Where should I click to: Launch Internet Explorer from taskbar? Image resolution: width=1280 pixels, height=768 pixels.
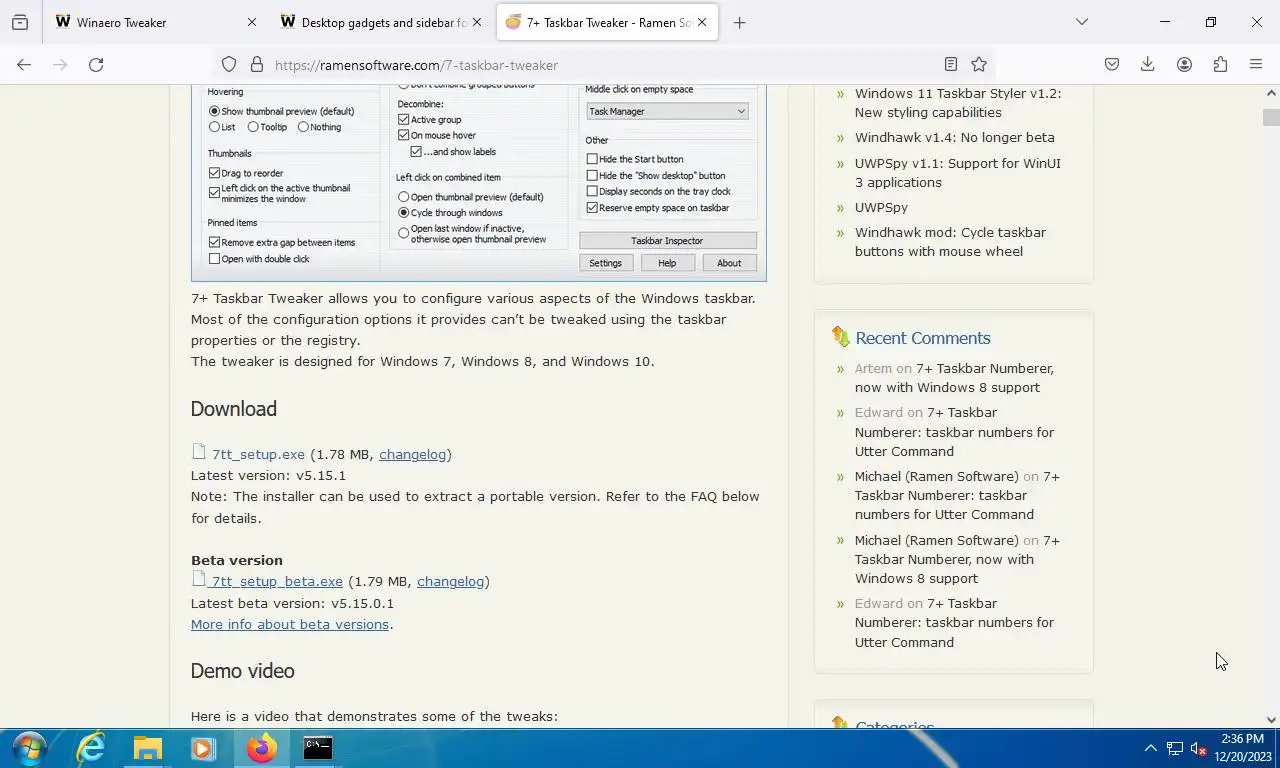91,748
